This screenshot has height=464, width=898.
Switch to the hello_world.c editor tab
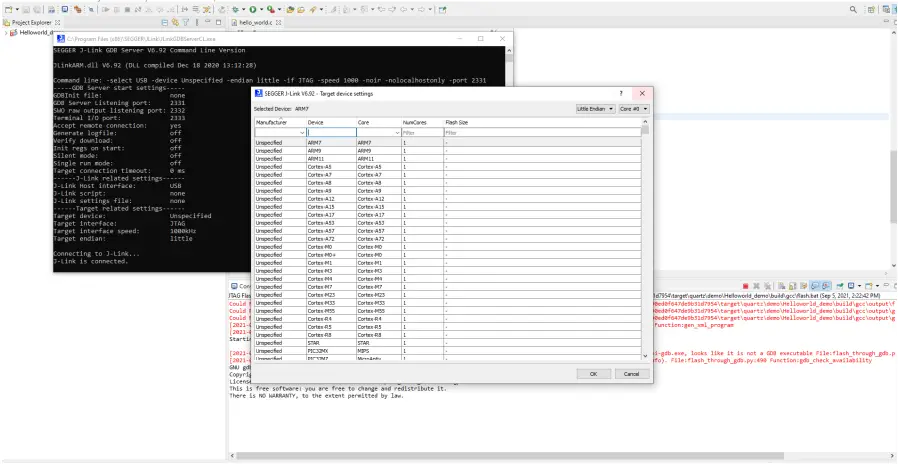255,22
